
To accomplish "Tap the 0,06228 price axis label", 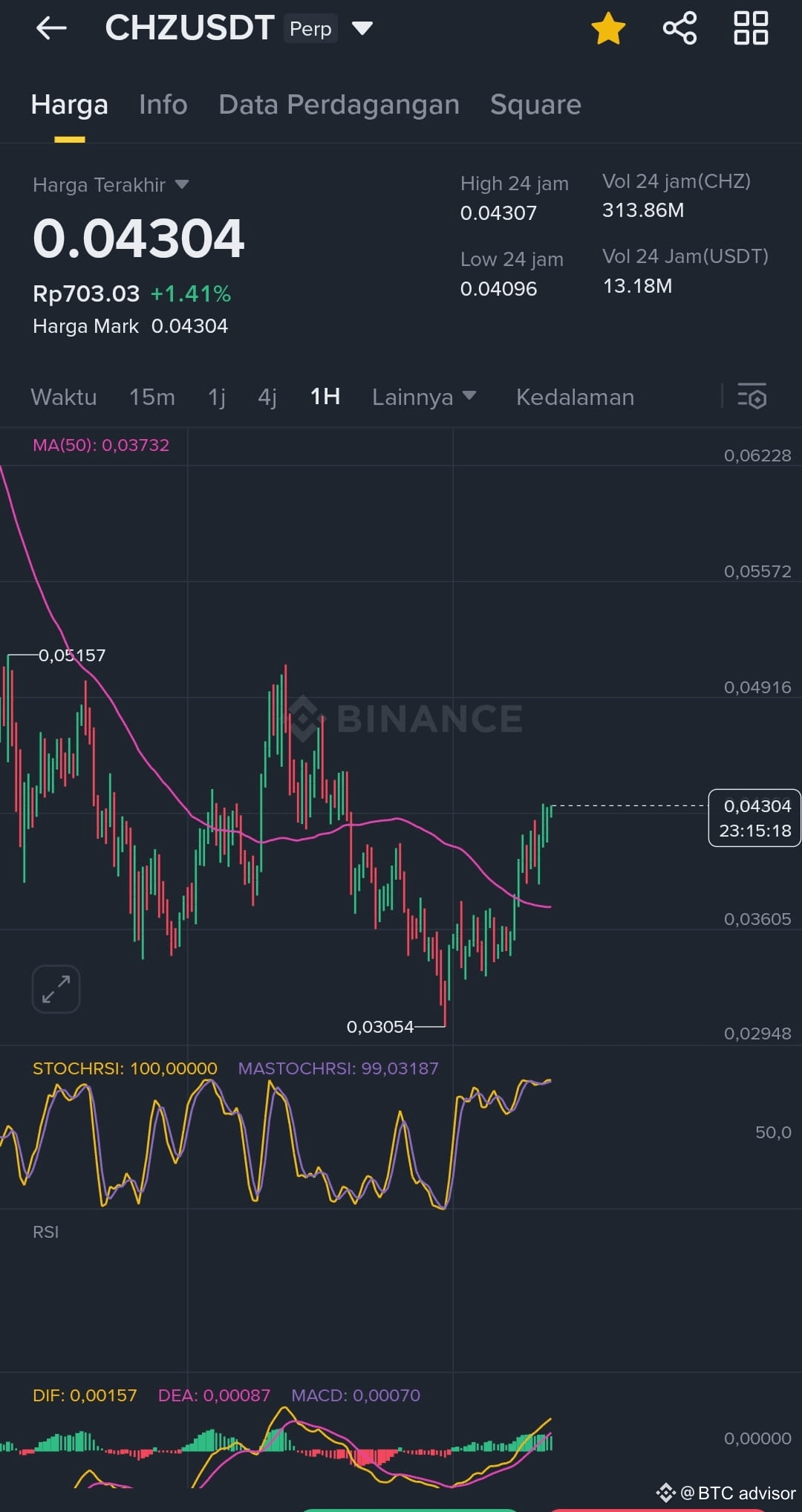I will tap(757, 455).
